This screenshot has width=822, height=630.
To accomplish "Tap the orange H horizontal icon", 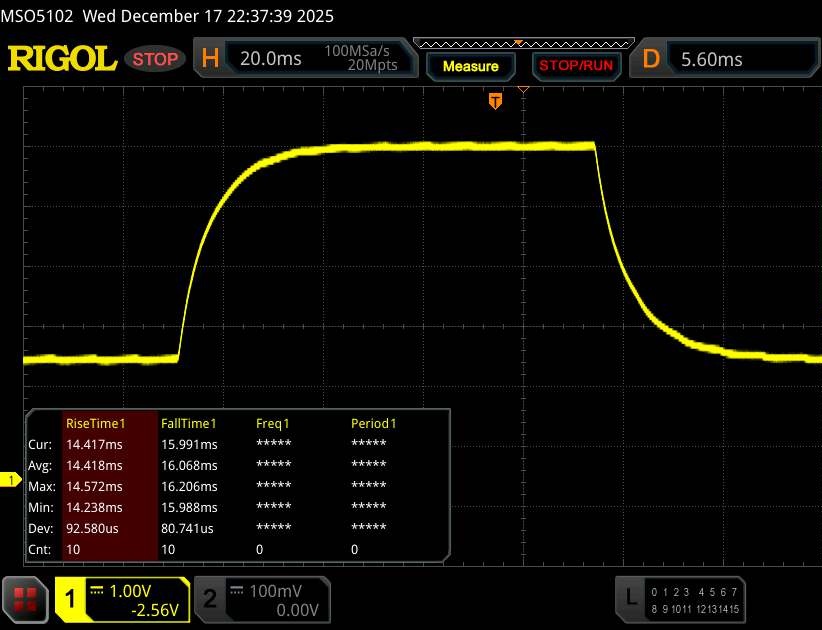I will tap(210, 59).
